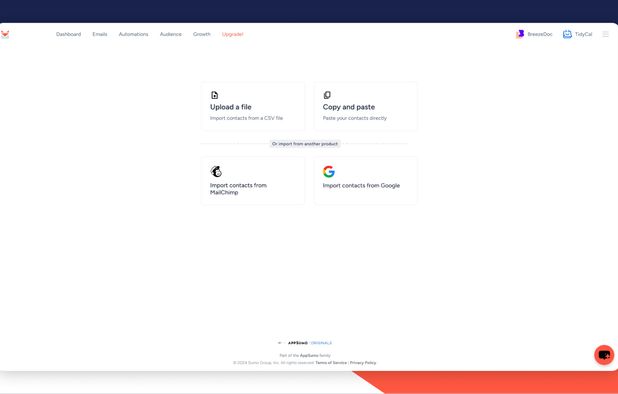Open the AppSumo family link in footer
The width and height of the screenshot is (618, 394).
[x=309, y=355]
